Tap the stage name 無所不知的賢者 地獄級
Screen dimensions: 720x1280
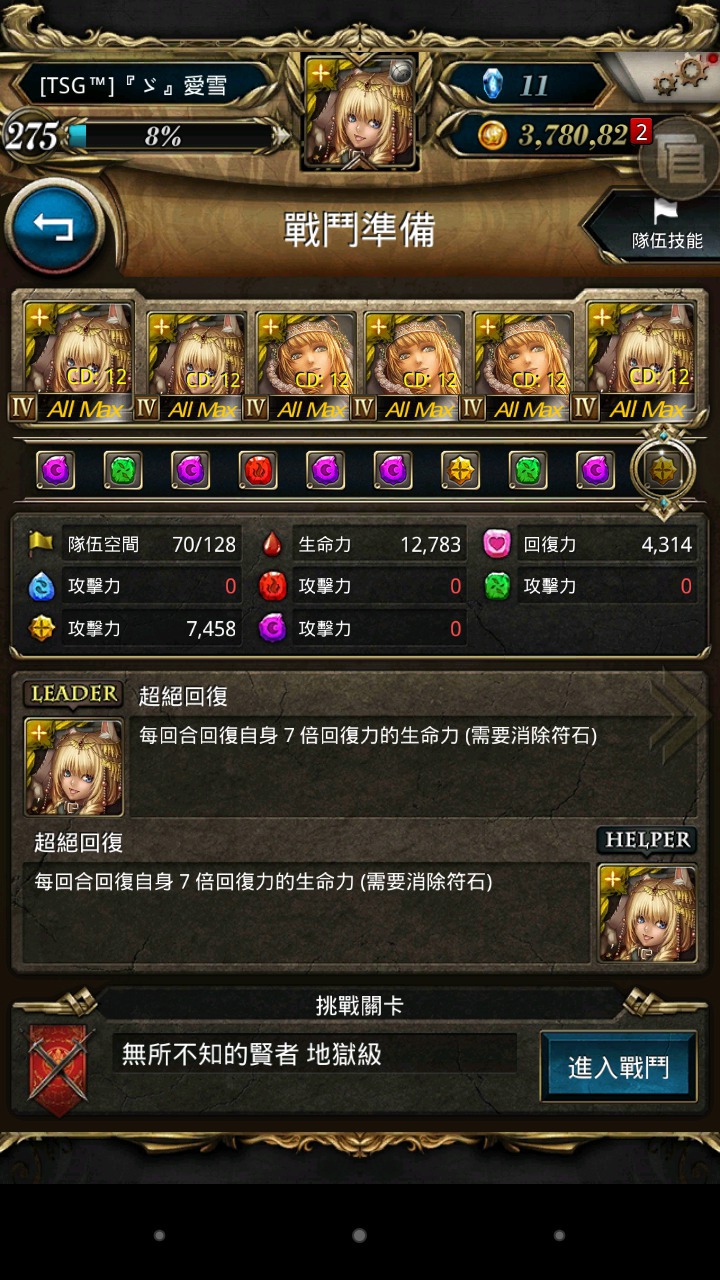(252, 1054)
